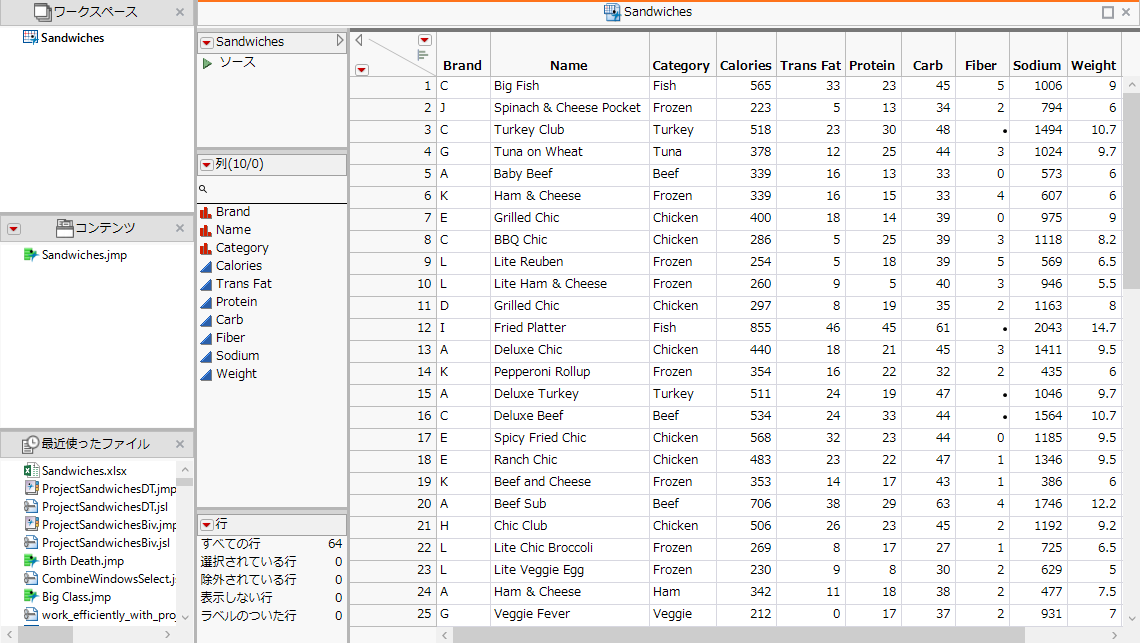Image resolution: width=1140 pixels, height=643 pixels.
Task: Open Sandwiches.xlsx from recent files
Action: [x=84, y=471]
